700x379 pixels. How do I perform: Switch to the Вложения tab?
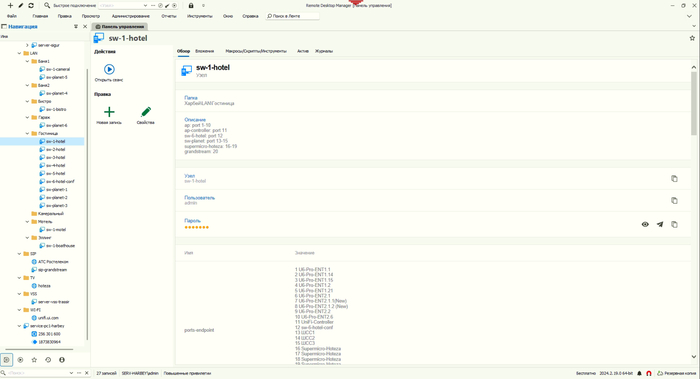[204, 51]
